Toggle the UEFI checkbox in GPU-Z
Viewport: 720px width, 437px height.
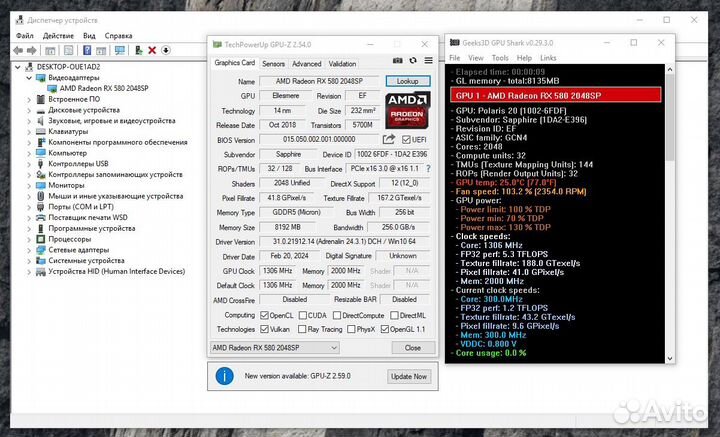coord(406,140)
